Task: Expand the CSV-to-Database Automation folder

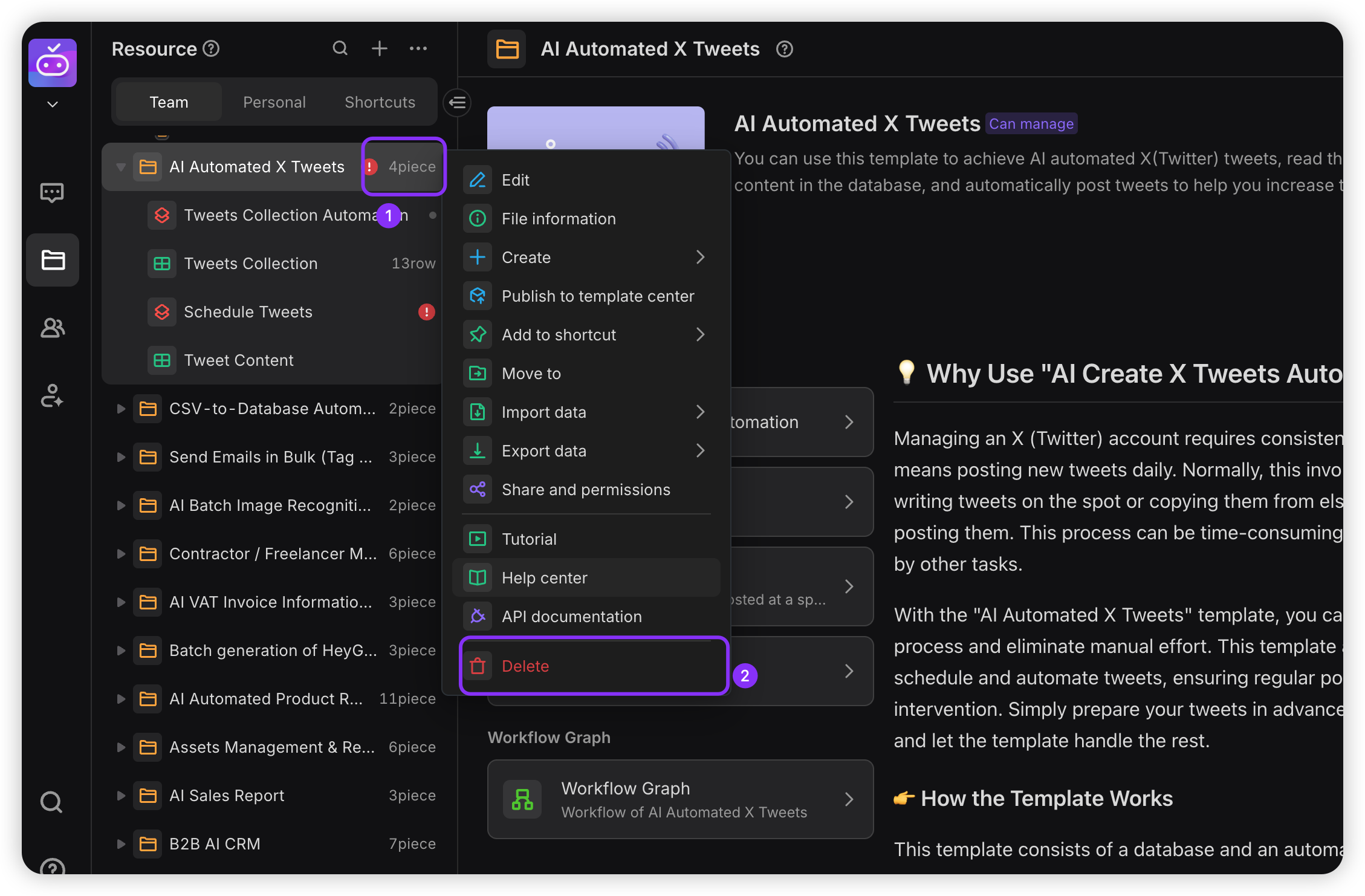Action: [x=121, y=409]
